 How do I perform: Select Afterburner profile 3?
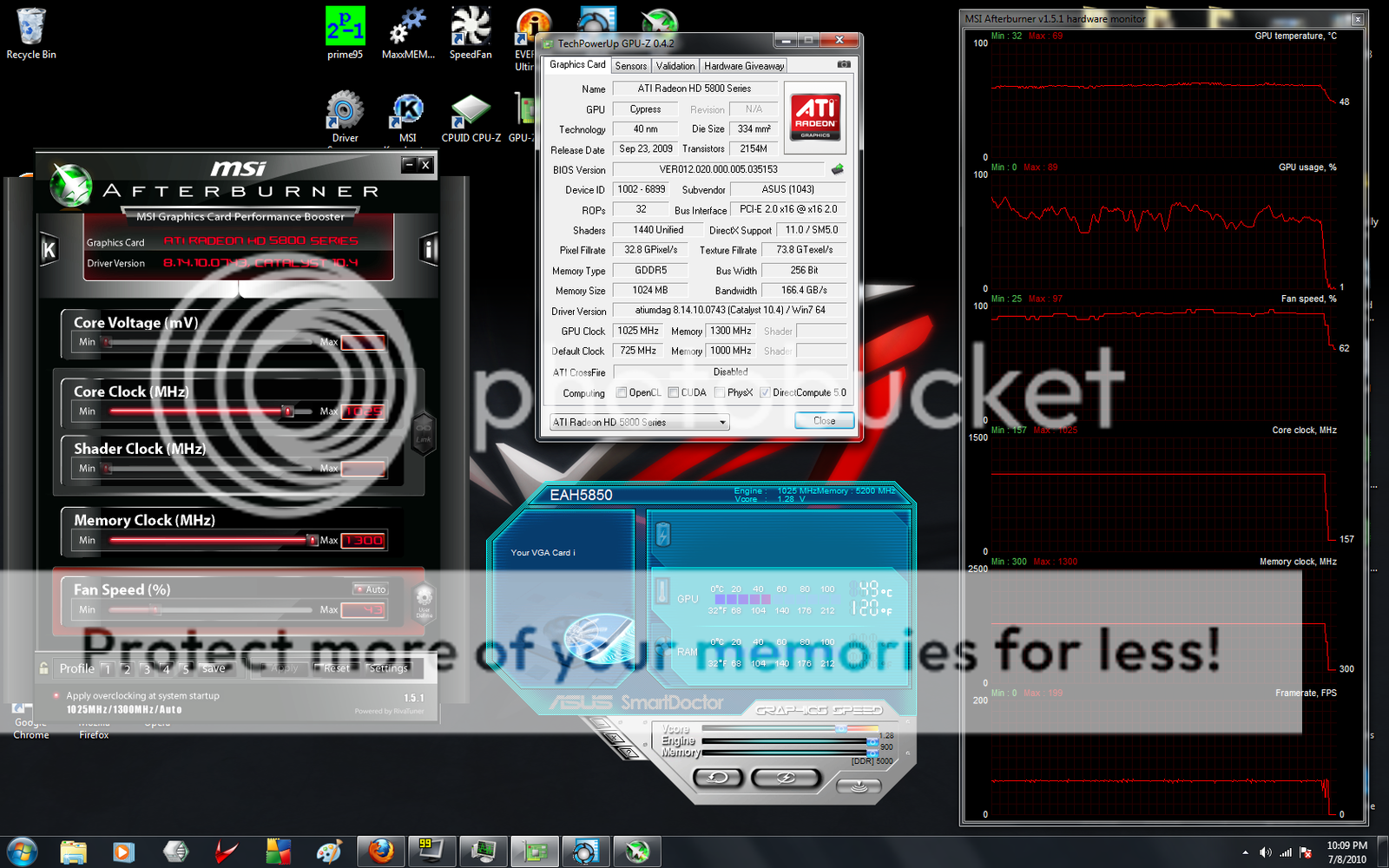[x=147, y=668]
